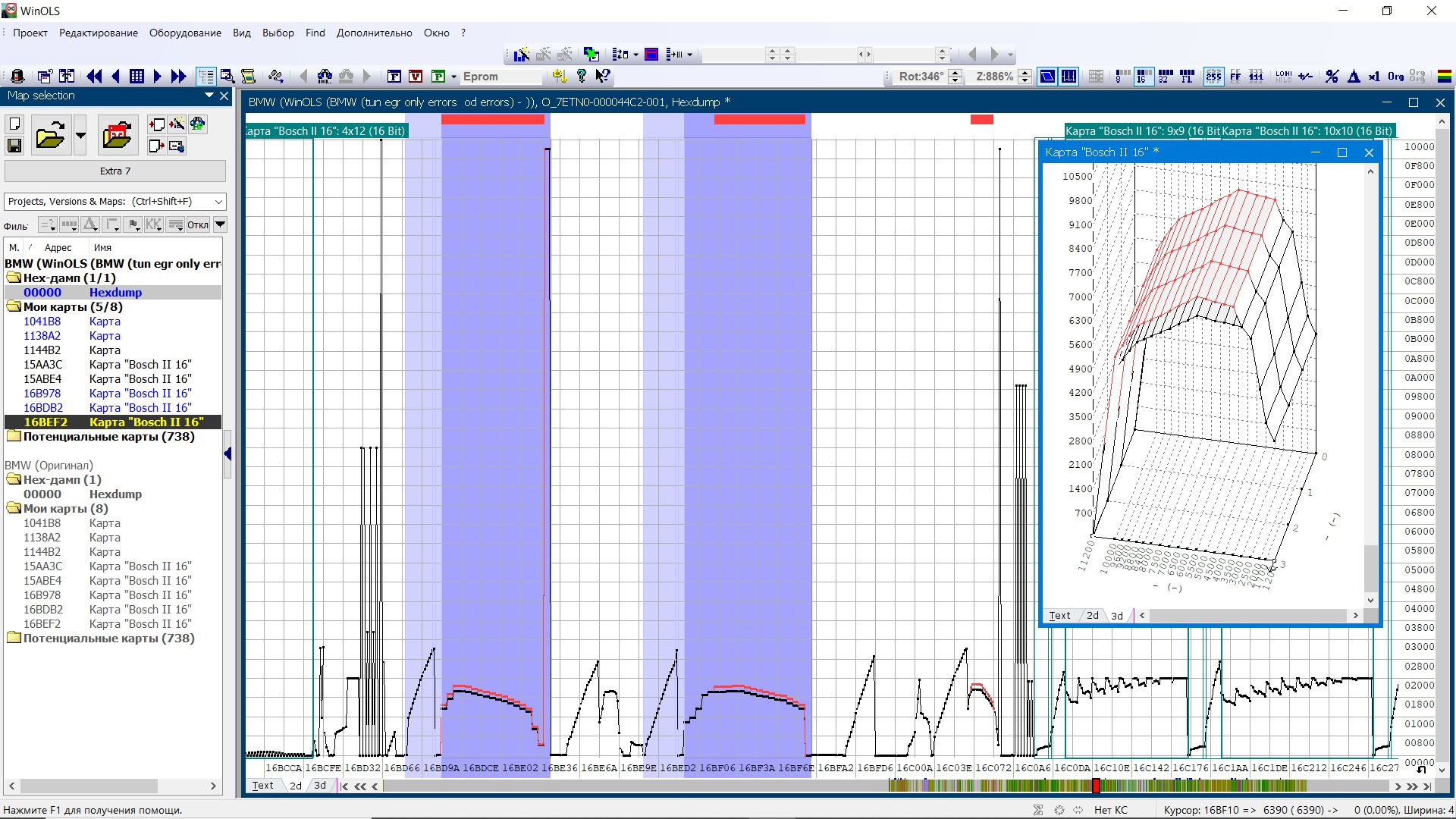Click the Extra 7 button
Screen dimensions: 1456x819
115,171
